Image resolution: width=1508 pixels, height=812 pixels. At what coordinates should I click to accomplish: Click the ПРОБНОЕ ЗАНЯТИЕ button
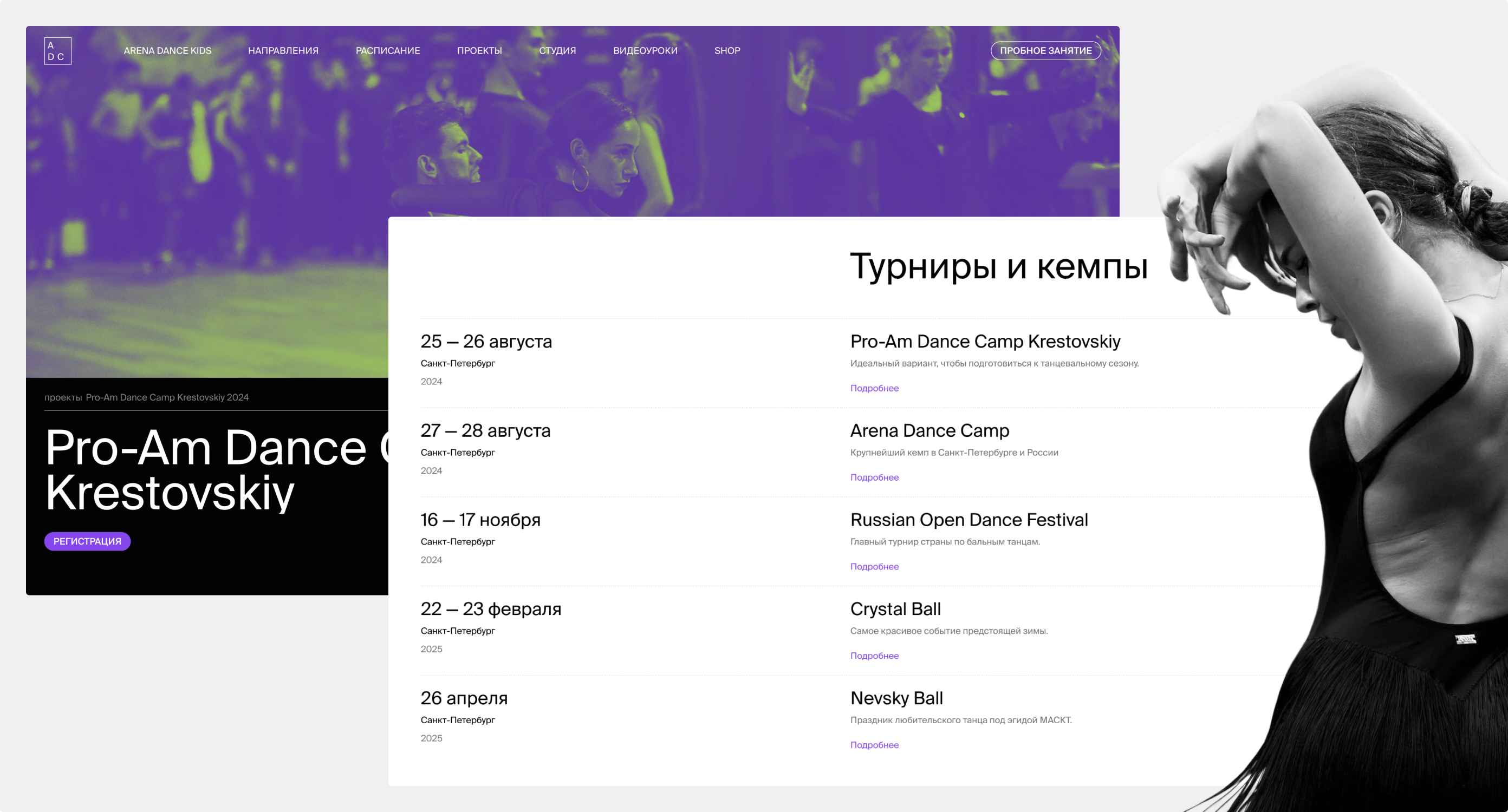coord(1045,51)
